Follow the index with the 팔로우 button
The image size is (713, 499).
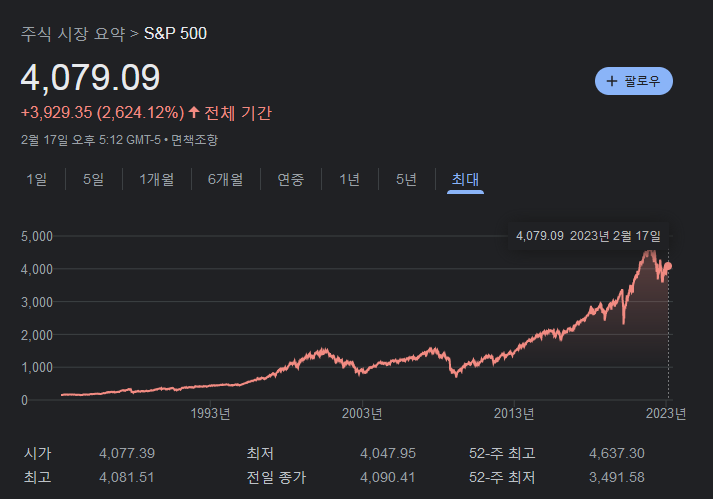point(634,81)
